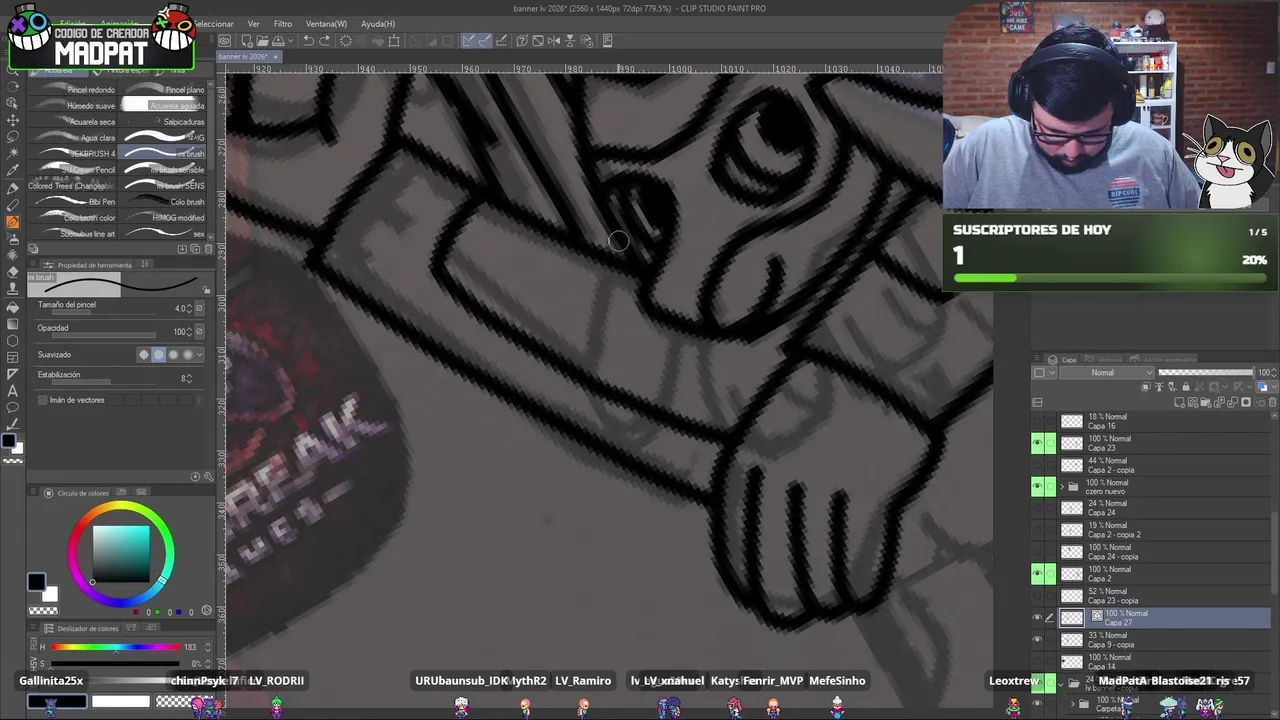Select the active orange Brush tool
This screenshot has height=720, width=1280.
[x=13, y=222]
